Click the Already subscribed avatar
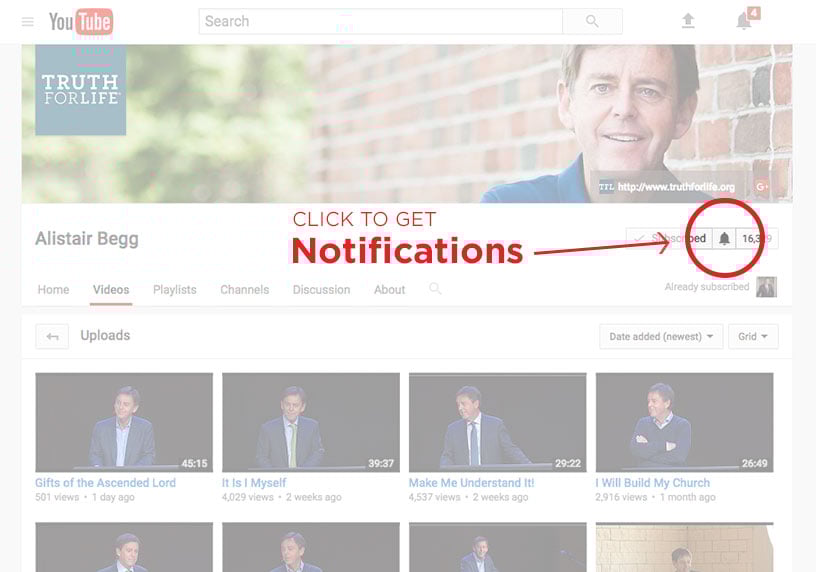This screenshot has width=816, height=572. (x=767, y=287)
